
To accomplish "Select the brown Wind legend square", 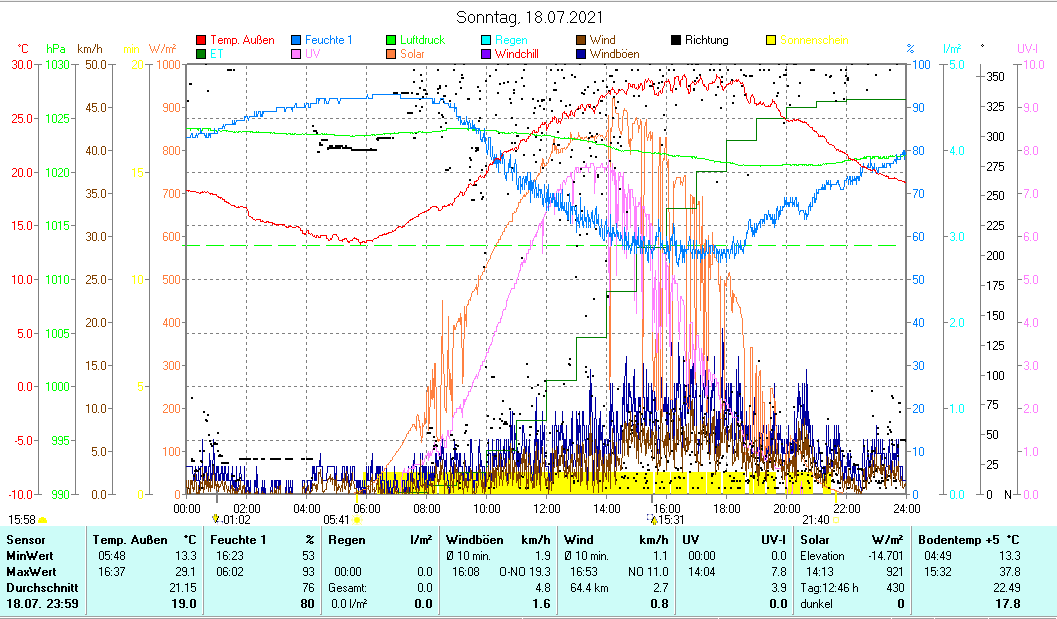I will tap(581, 40).
